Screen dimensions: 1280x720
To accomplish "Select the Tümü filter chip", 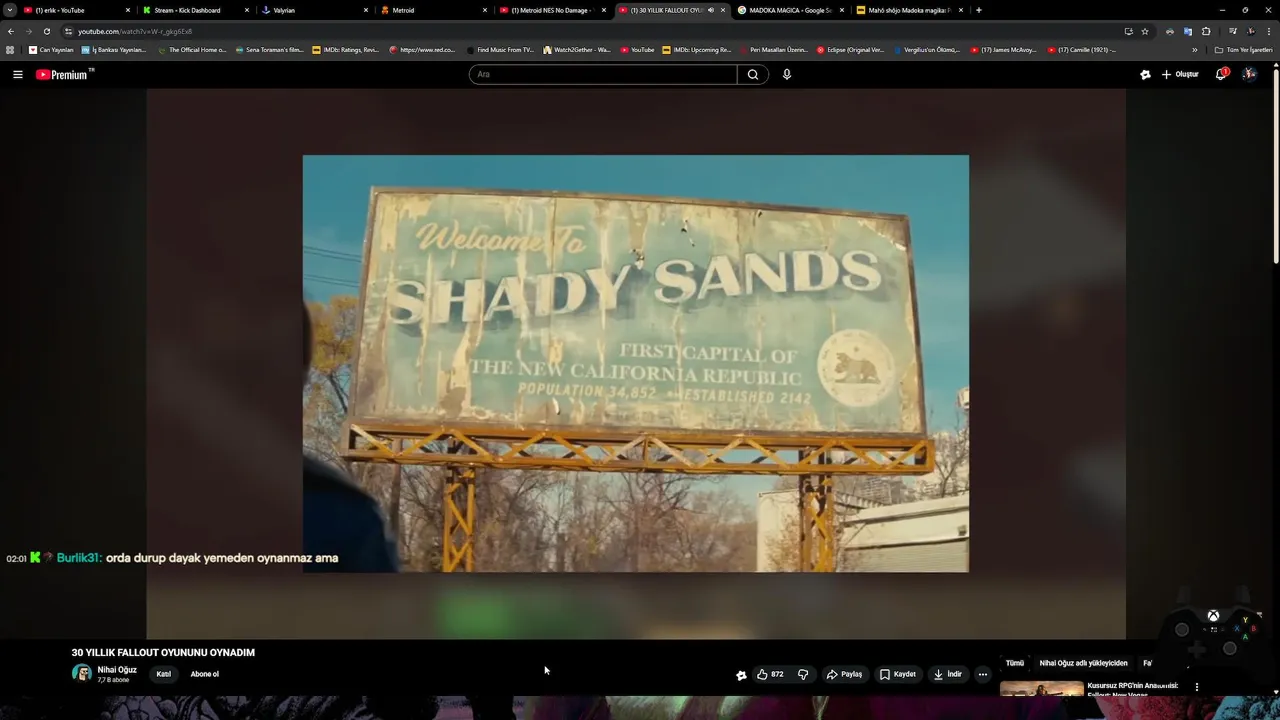I will (x=1015, y=663).
